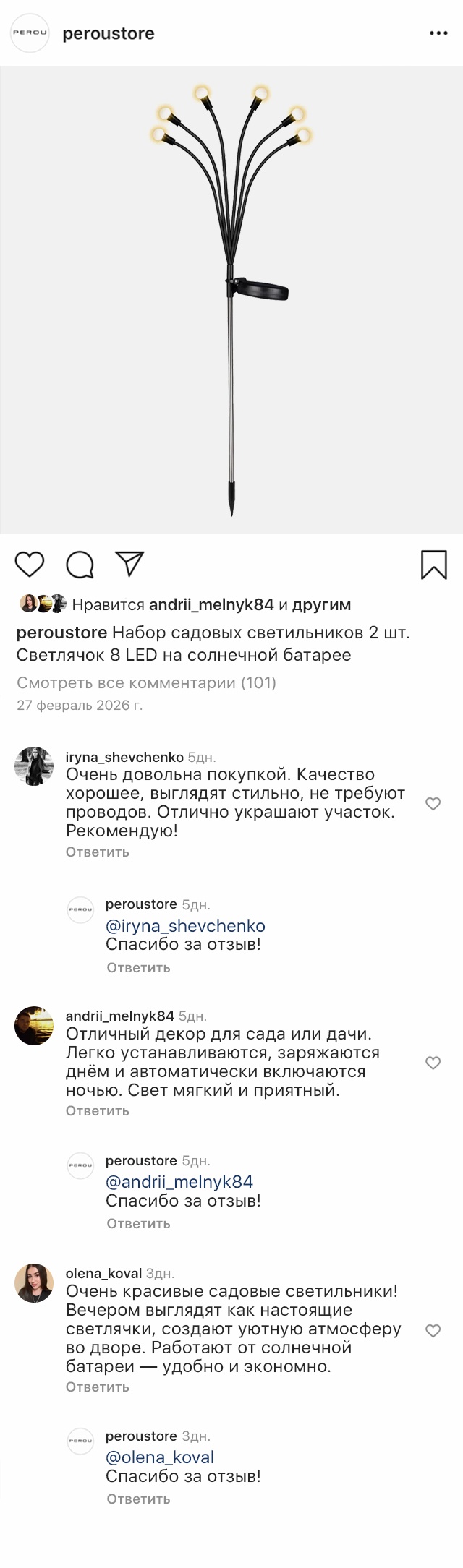463x1568 pixels.
Task: Like olena_koval's comment
Action: point(433,1330)
